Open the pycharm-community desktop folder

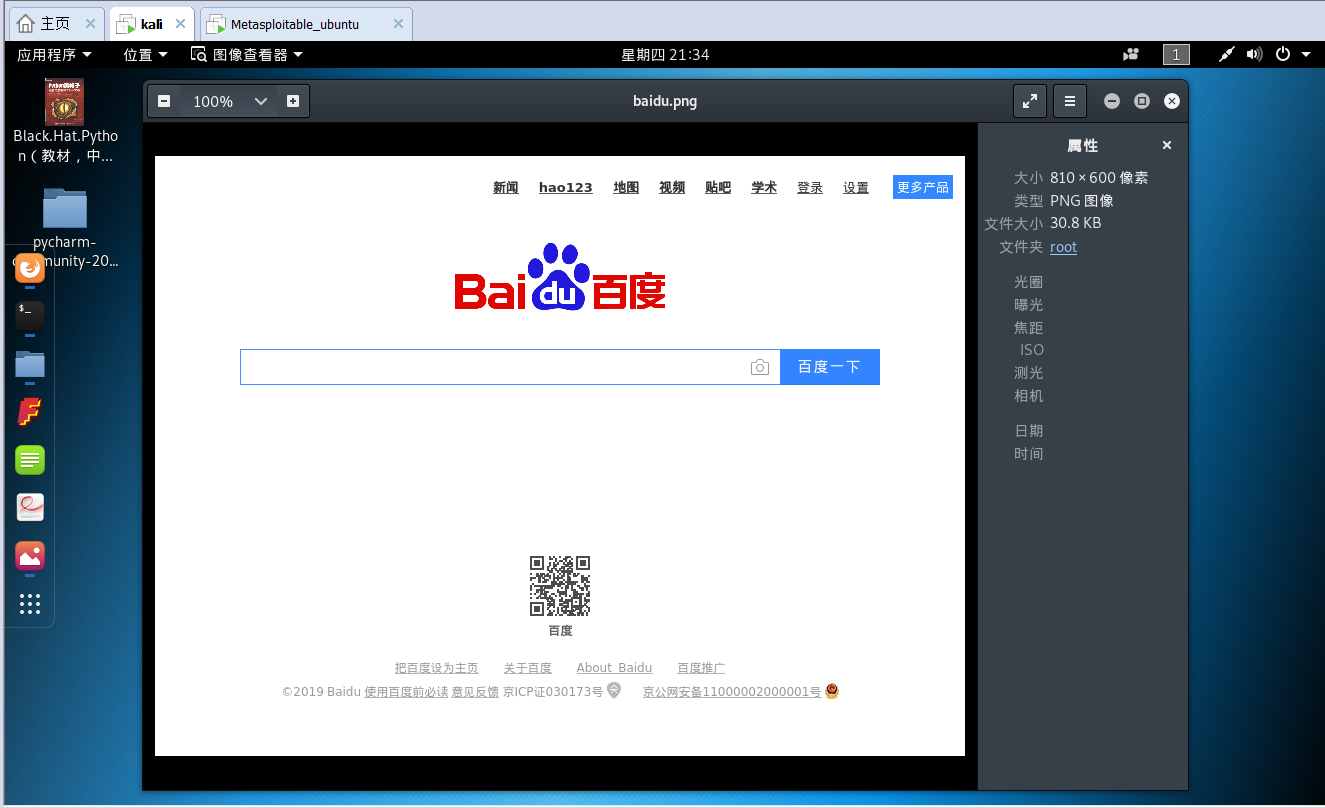point(65,228)
